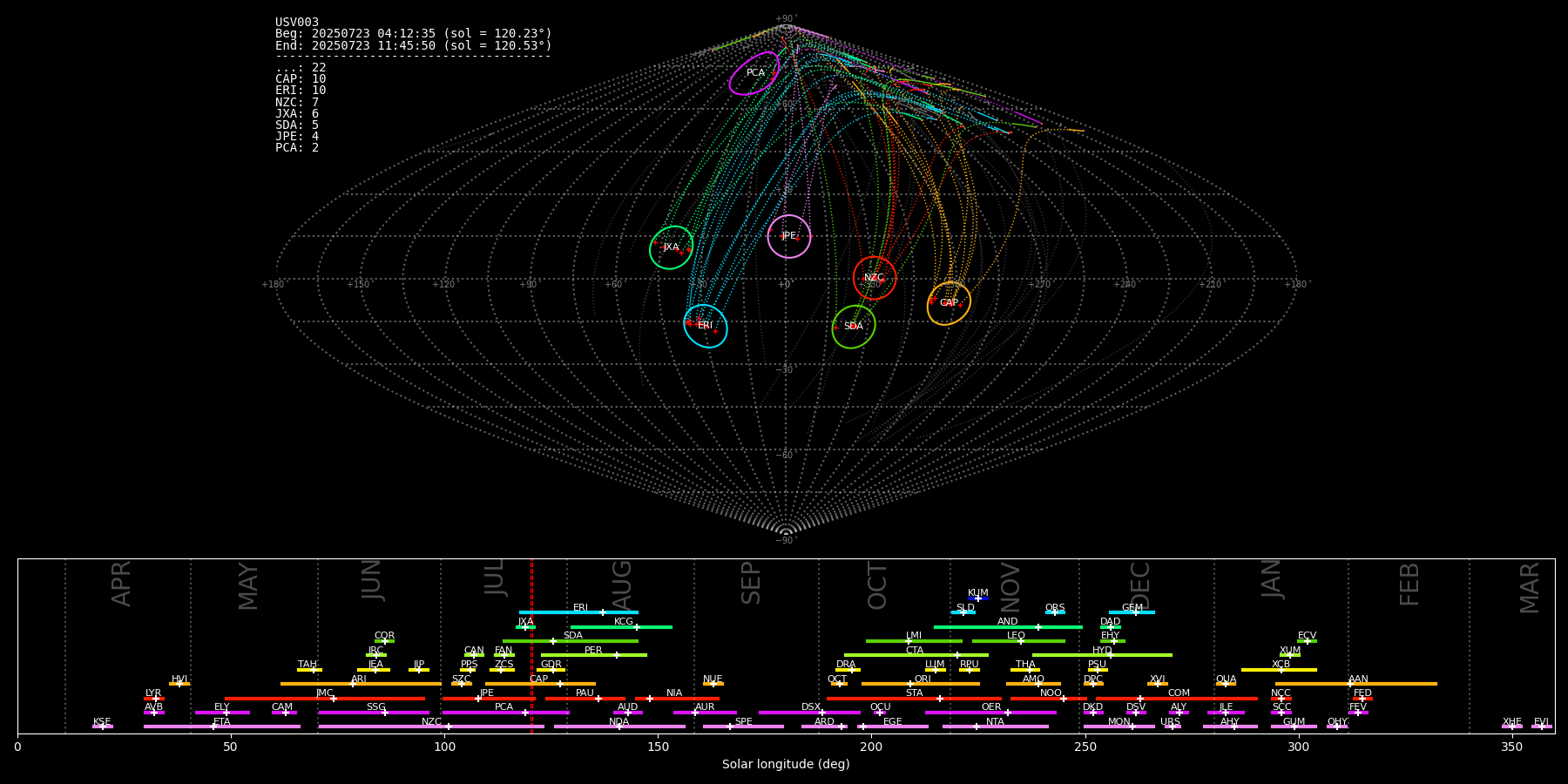Click the 'Solar longitude (deg)' axis label
1568x784 pixels.
pyautogui.click(x=786, y=765)
